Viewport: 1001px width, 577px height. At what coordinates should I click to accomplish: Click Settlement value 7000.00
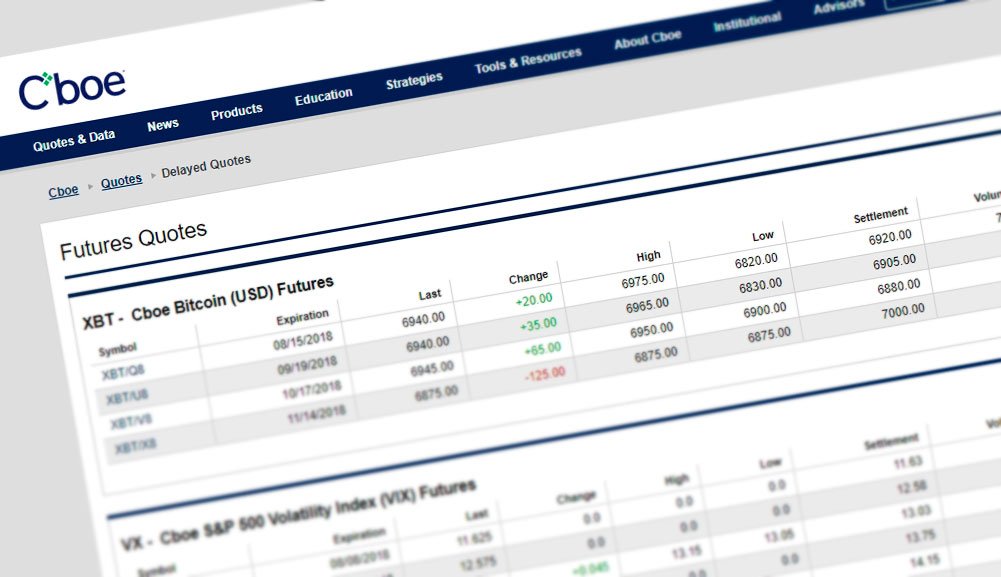click(903, 310)
